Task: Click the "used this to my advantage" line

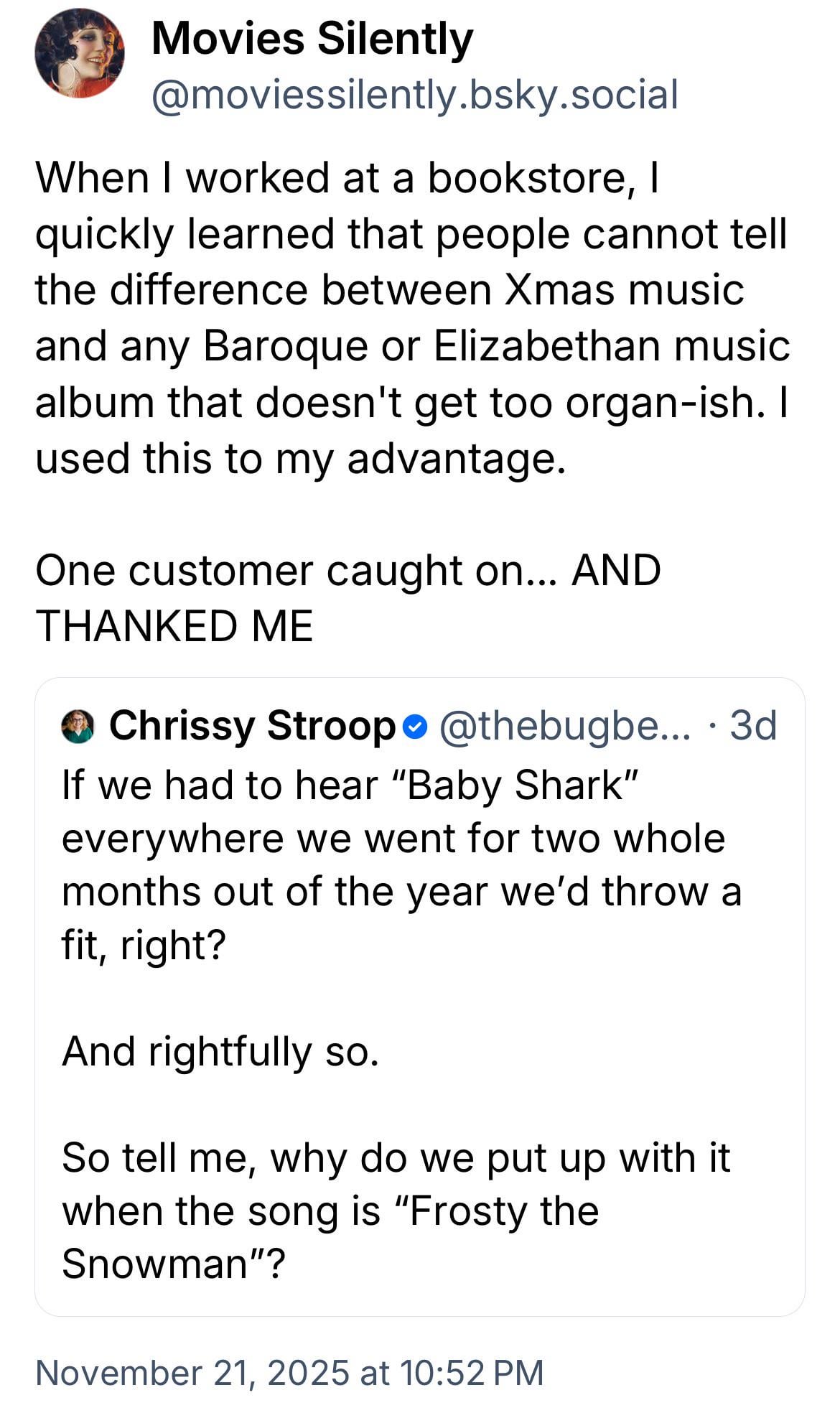Action: coord(300,458)
